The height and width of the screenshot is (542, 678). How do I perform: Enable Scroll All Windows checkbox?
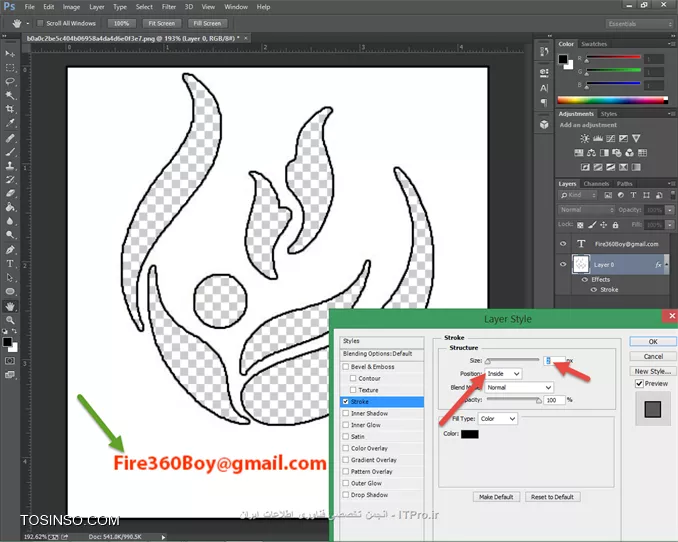point(40,23)
